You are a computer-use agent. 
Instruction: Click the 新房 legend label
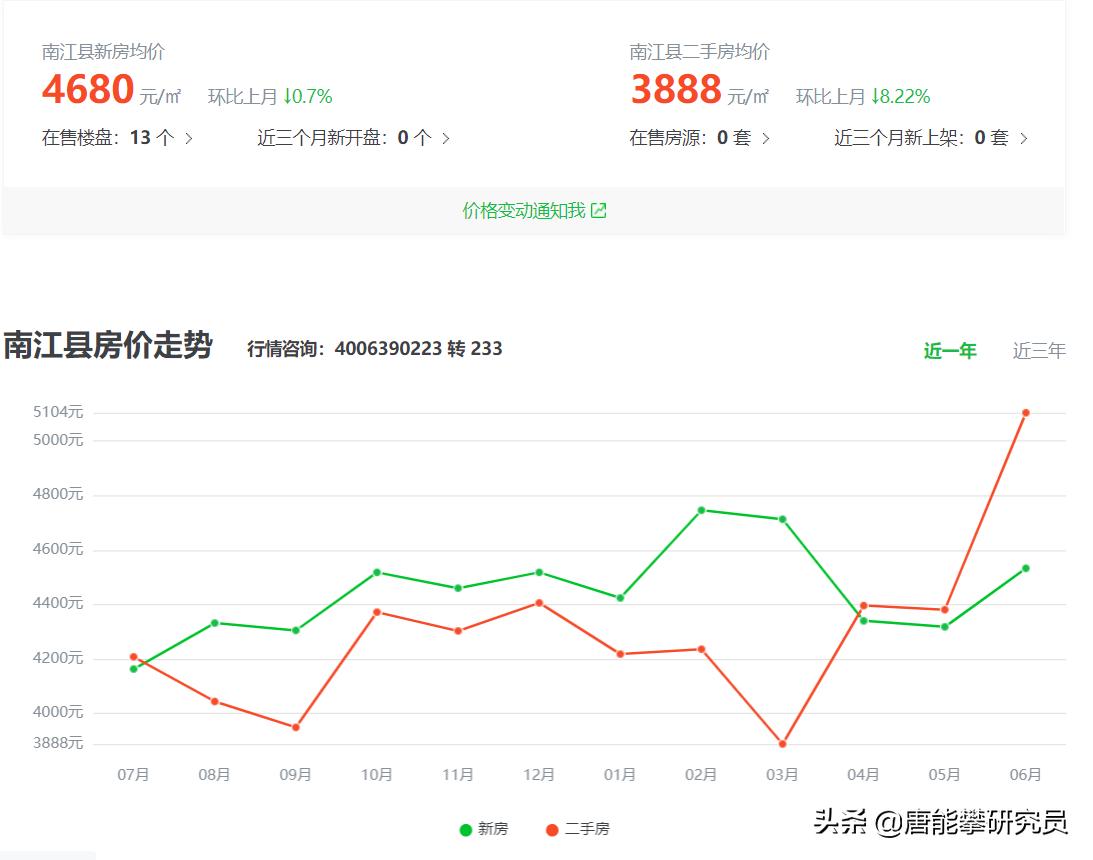[x=493, y=829]
